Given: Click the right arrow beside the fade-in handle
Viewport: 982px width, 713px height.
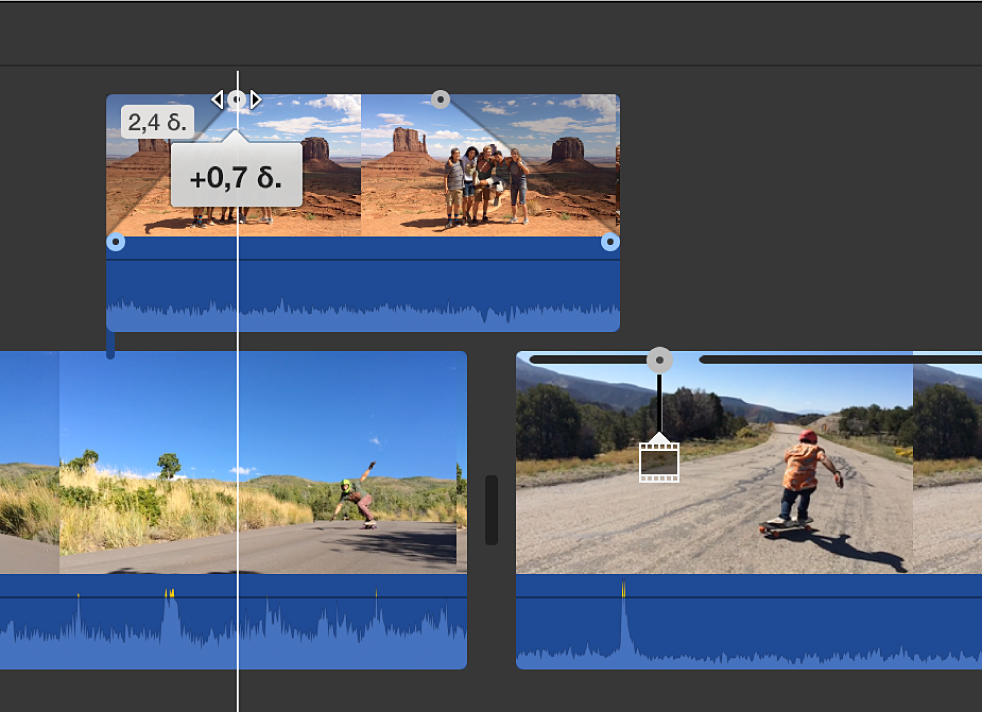Looking at the screenshot, I should pos(256,99).
